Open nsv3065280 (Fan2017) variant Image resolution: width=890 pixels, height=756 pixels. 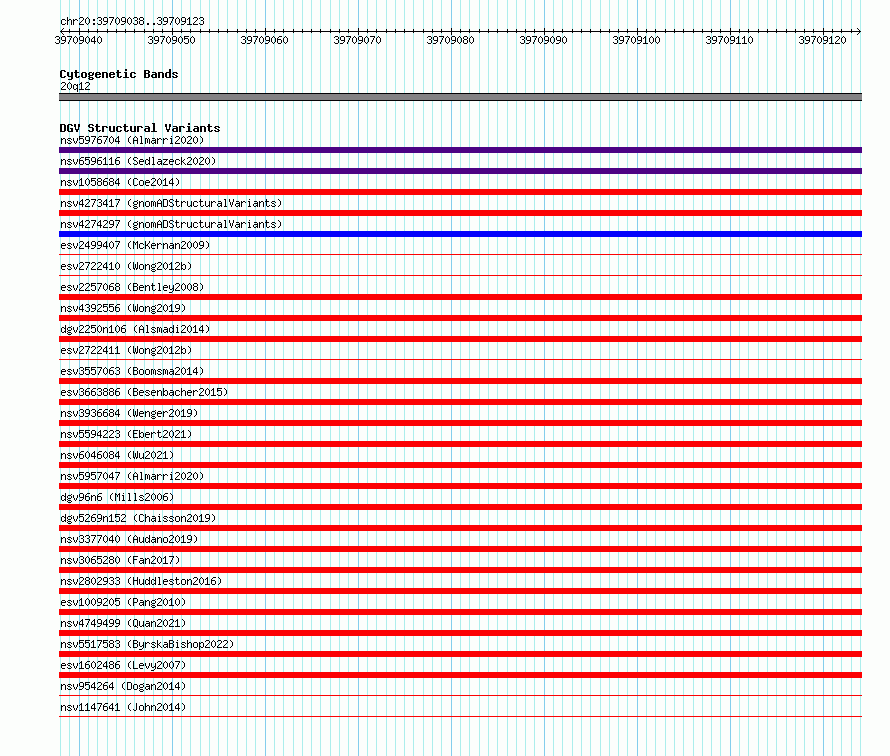pyautogui.click(x=120, y=560)
